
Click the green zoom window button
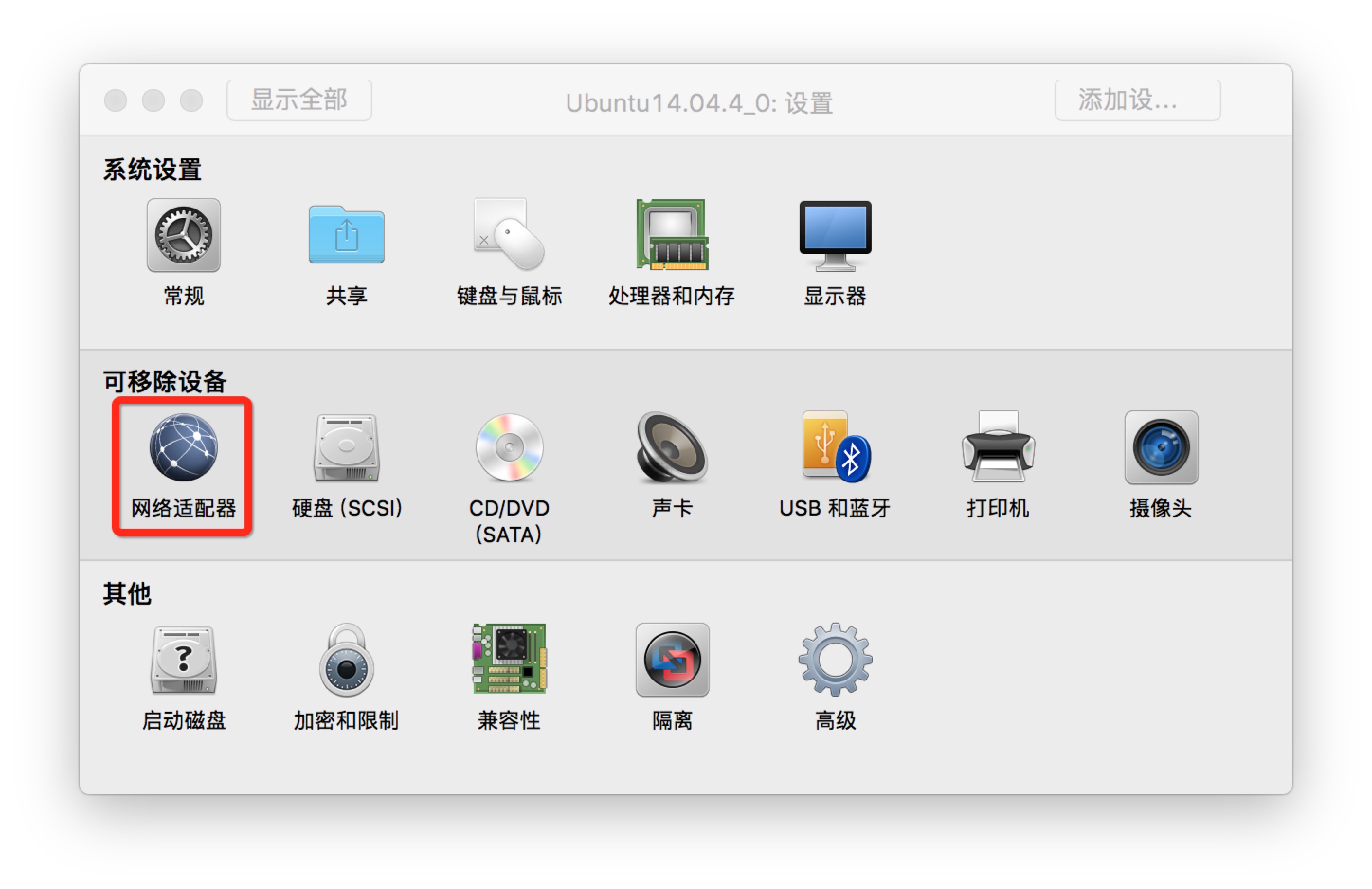click(x=191, y=100)
